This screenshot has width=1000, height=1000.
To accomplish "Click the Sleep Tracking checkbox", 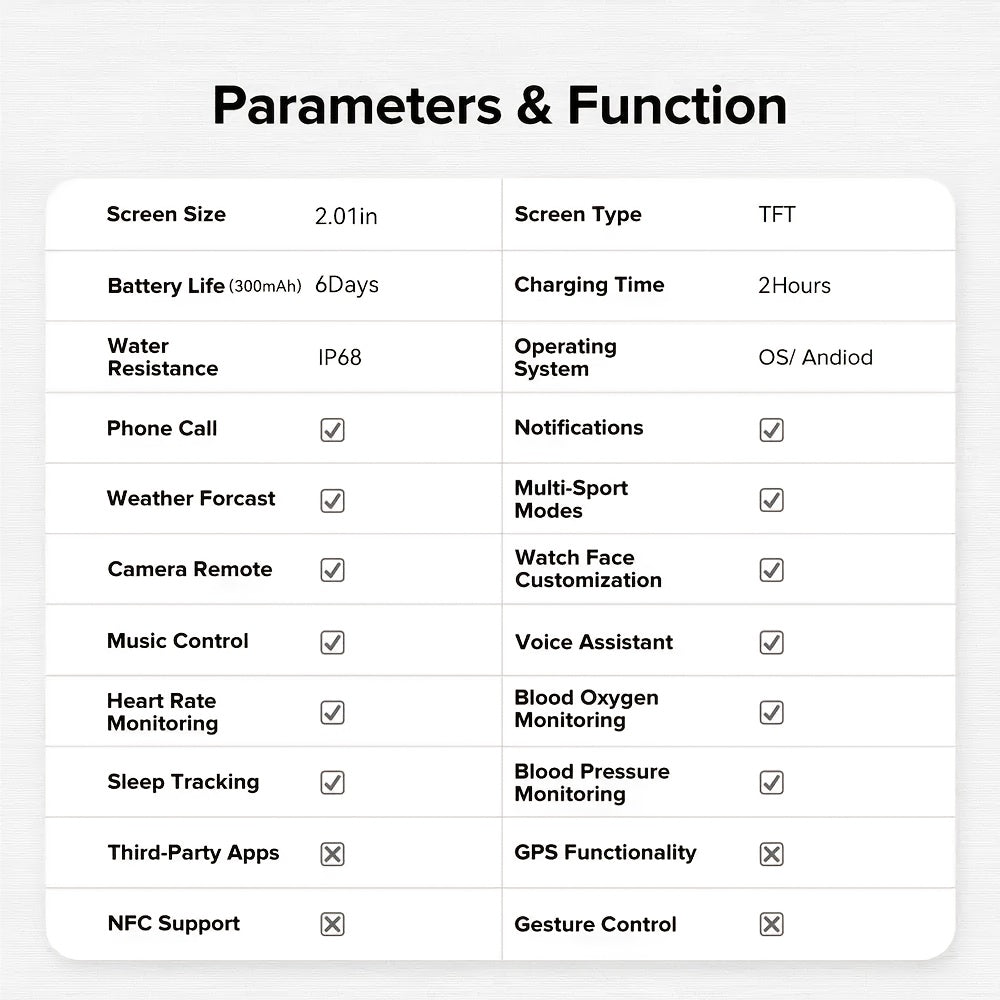I will click(332, 782).
